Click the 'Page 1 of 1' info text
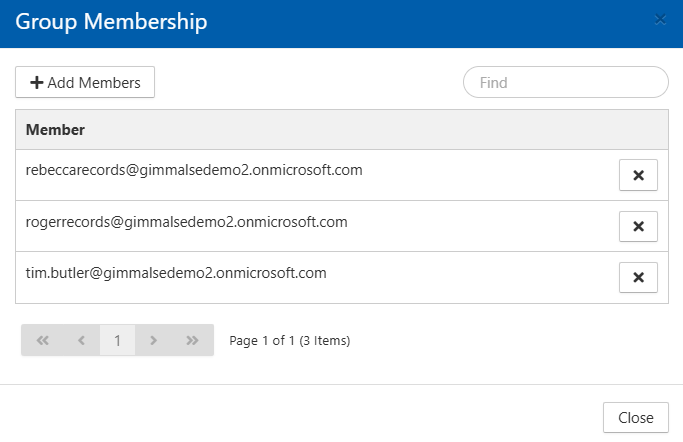This screenshot has height=442, width=683. click(x=290, y=341)
